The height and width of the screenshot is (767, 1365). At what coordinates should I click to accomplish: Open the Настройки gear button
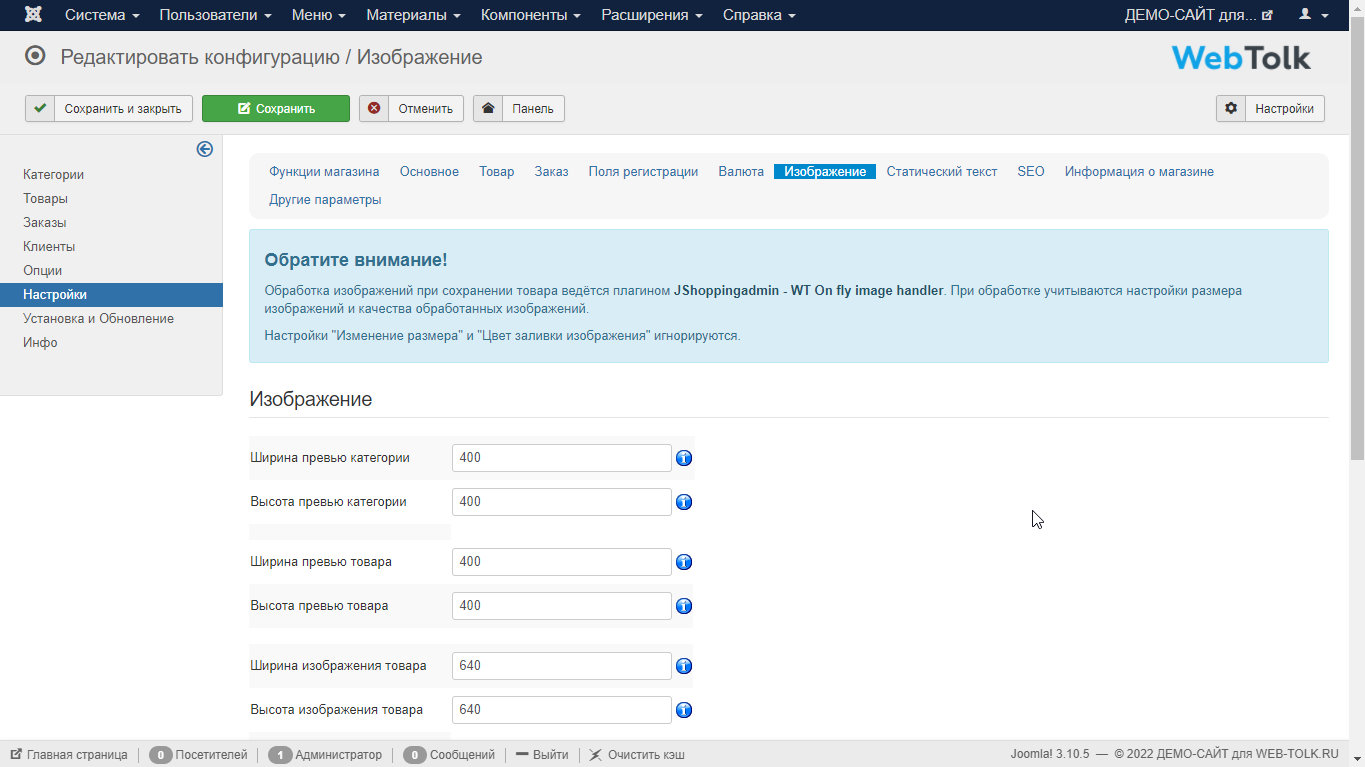coord(1270,109)
